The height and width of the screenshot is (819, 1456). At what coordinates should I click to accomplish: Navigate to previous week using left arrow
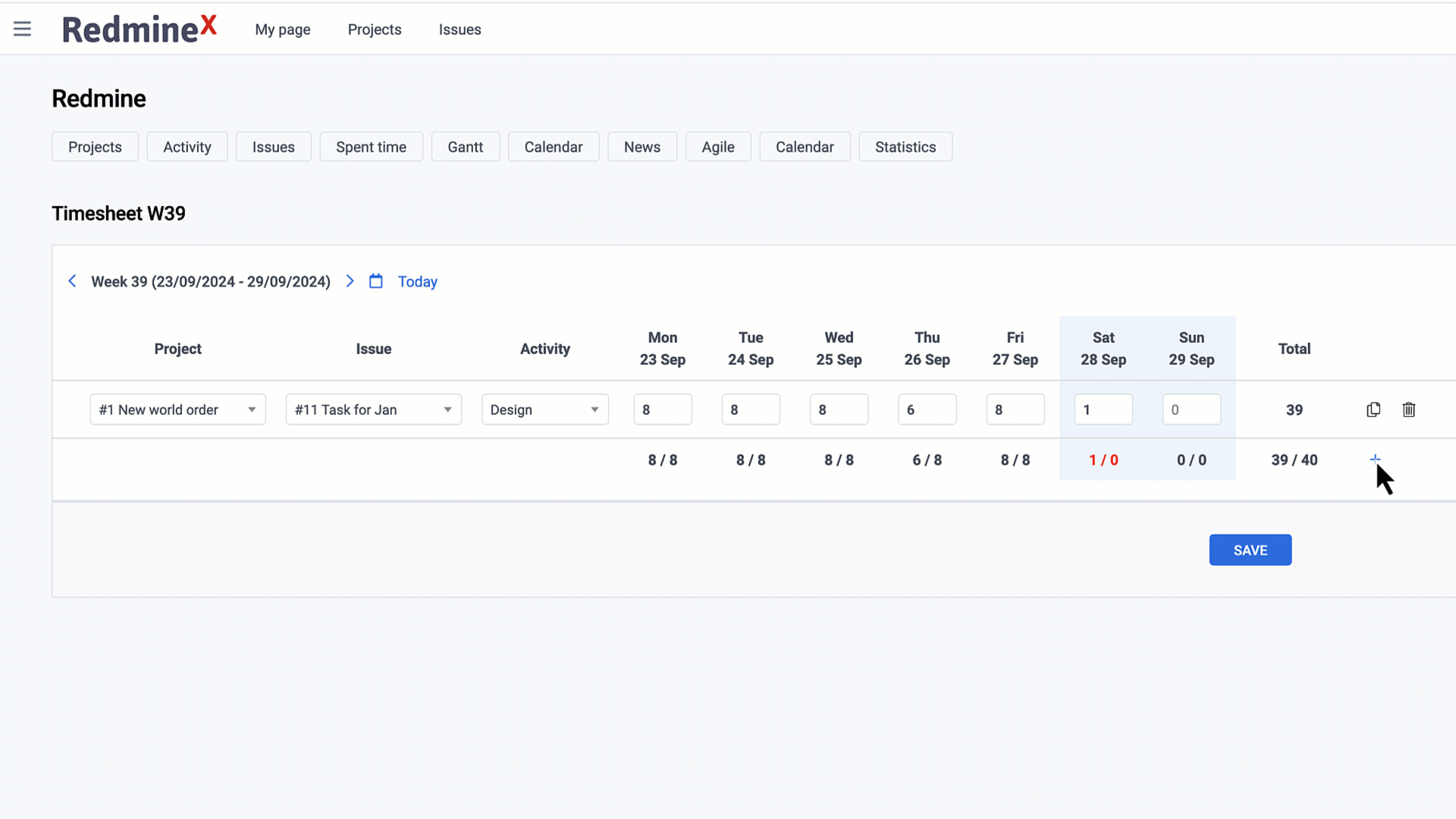point(72,281)
